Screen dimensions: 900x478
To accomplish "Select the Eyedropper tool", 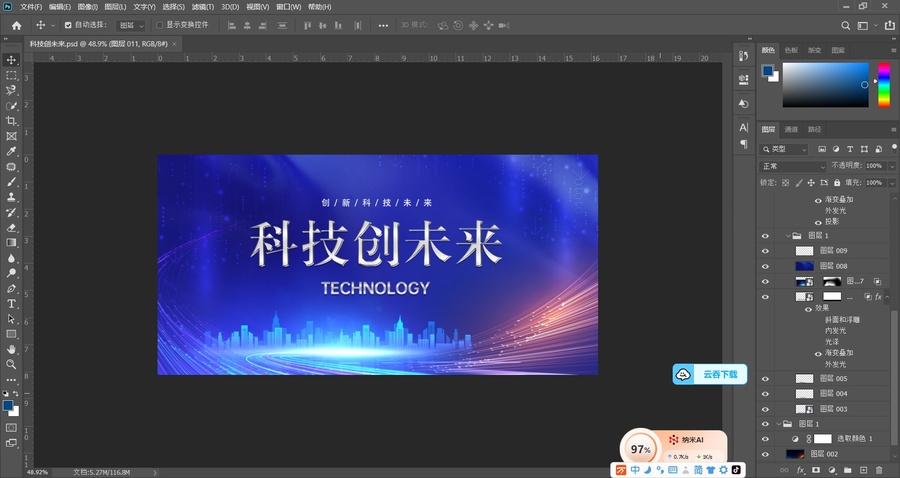I will tap(11, 151).
